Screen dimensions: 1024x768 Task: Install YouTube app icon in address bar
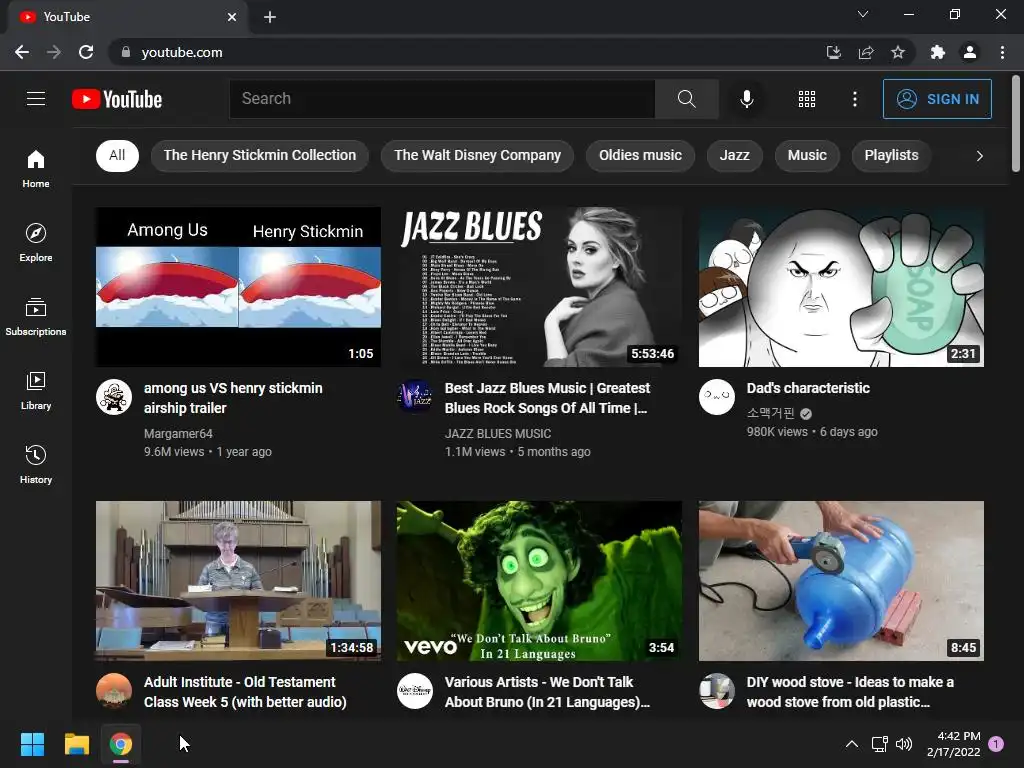click(833, 52)
